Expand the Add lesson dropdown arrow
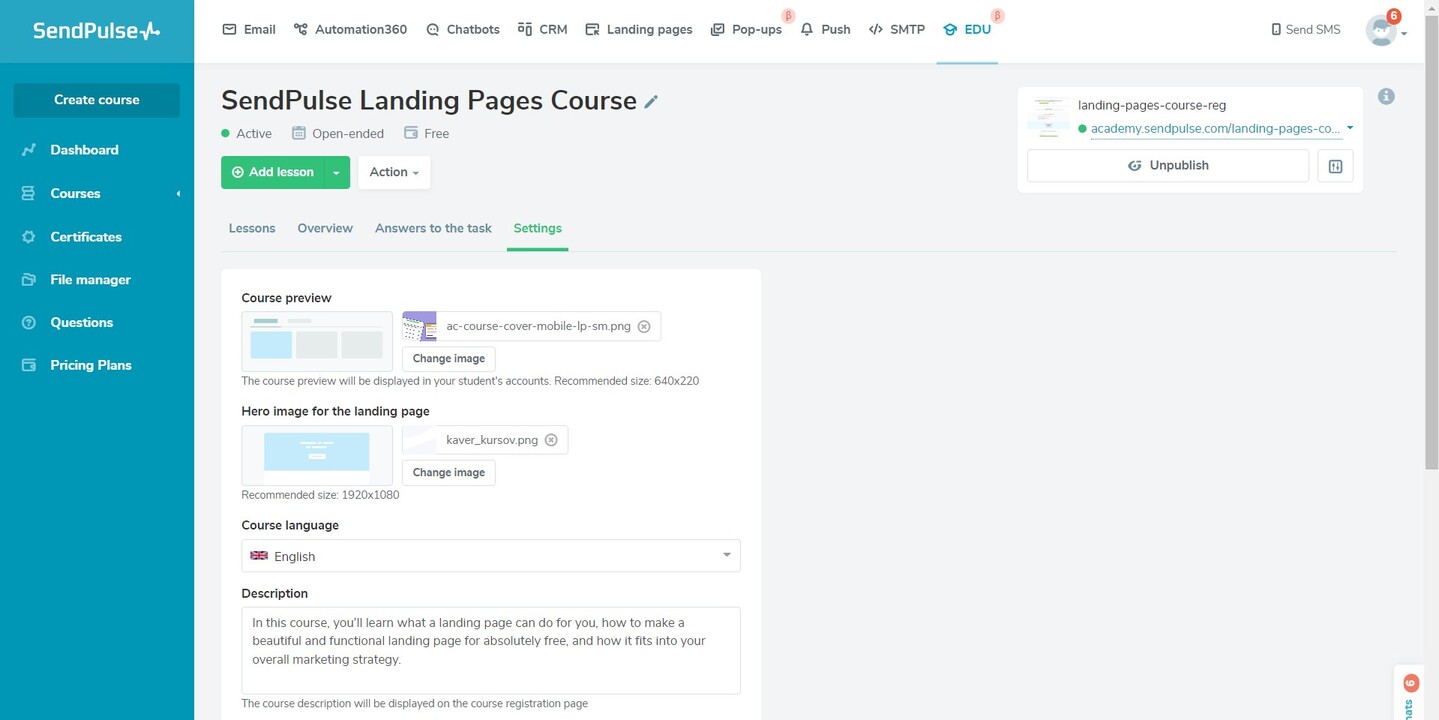The height and width of the screenshot is (720, 1439). point(336,171)
